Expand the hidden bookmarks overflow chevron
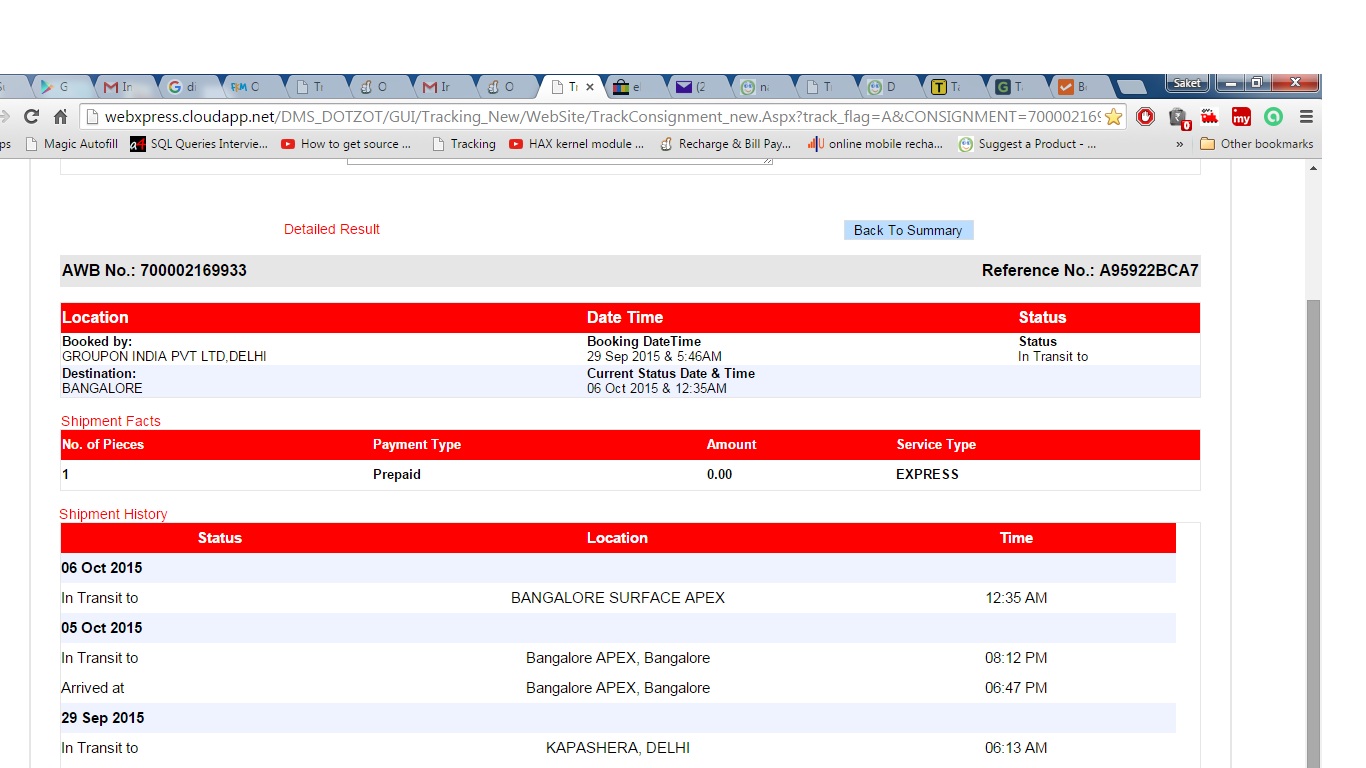The width and height of the screenshot is (1366, 768). (x=1180, y=144)
